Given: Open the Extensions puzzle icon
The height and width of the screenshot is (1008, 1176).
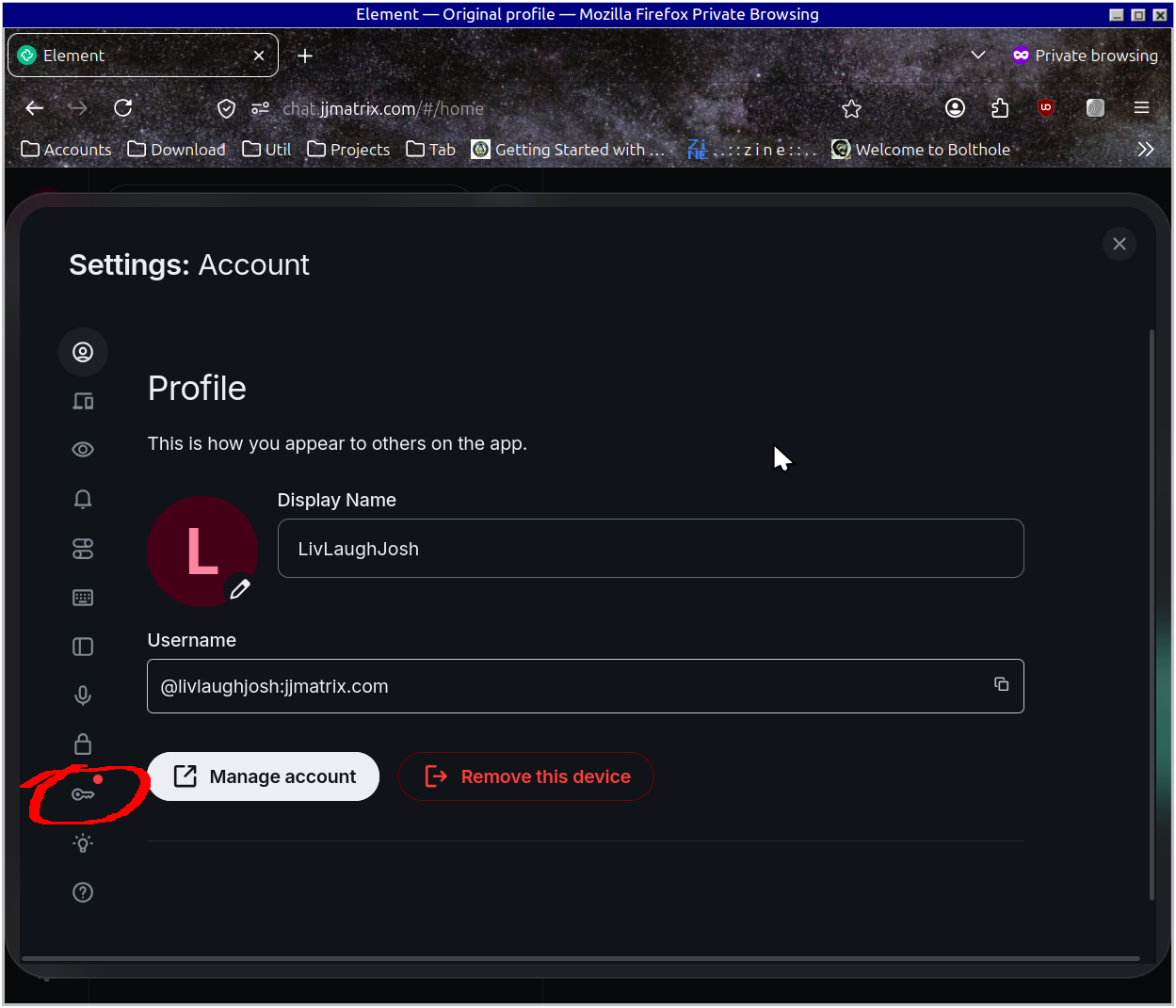Looking at the screenshot, I should (1000, 108).
